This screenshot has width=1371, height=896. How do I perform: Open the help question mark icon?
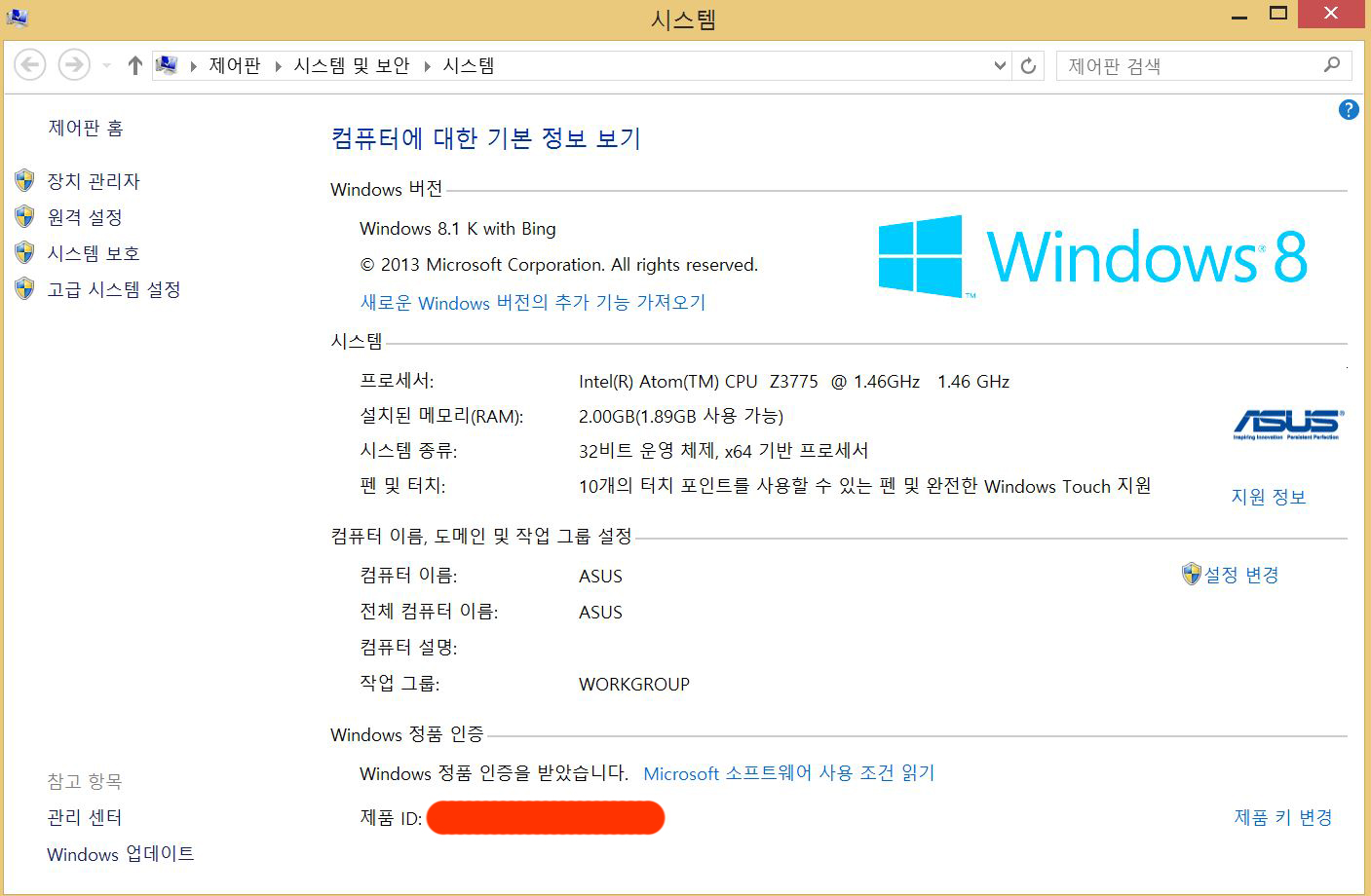(x=1349, y=110)
